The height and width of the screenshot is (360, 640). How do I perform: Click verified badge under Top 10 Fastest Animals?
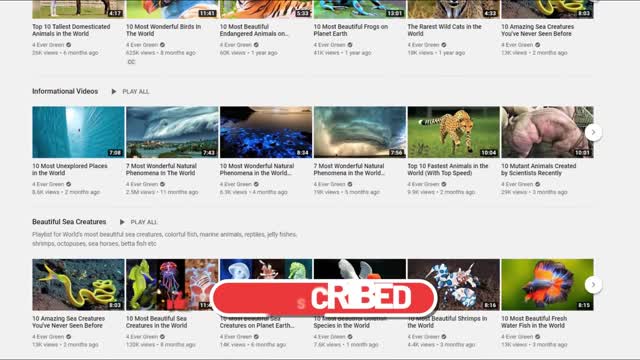coord(444,184)
